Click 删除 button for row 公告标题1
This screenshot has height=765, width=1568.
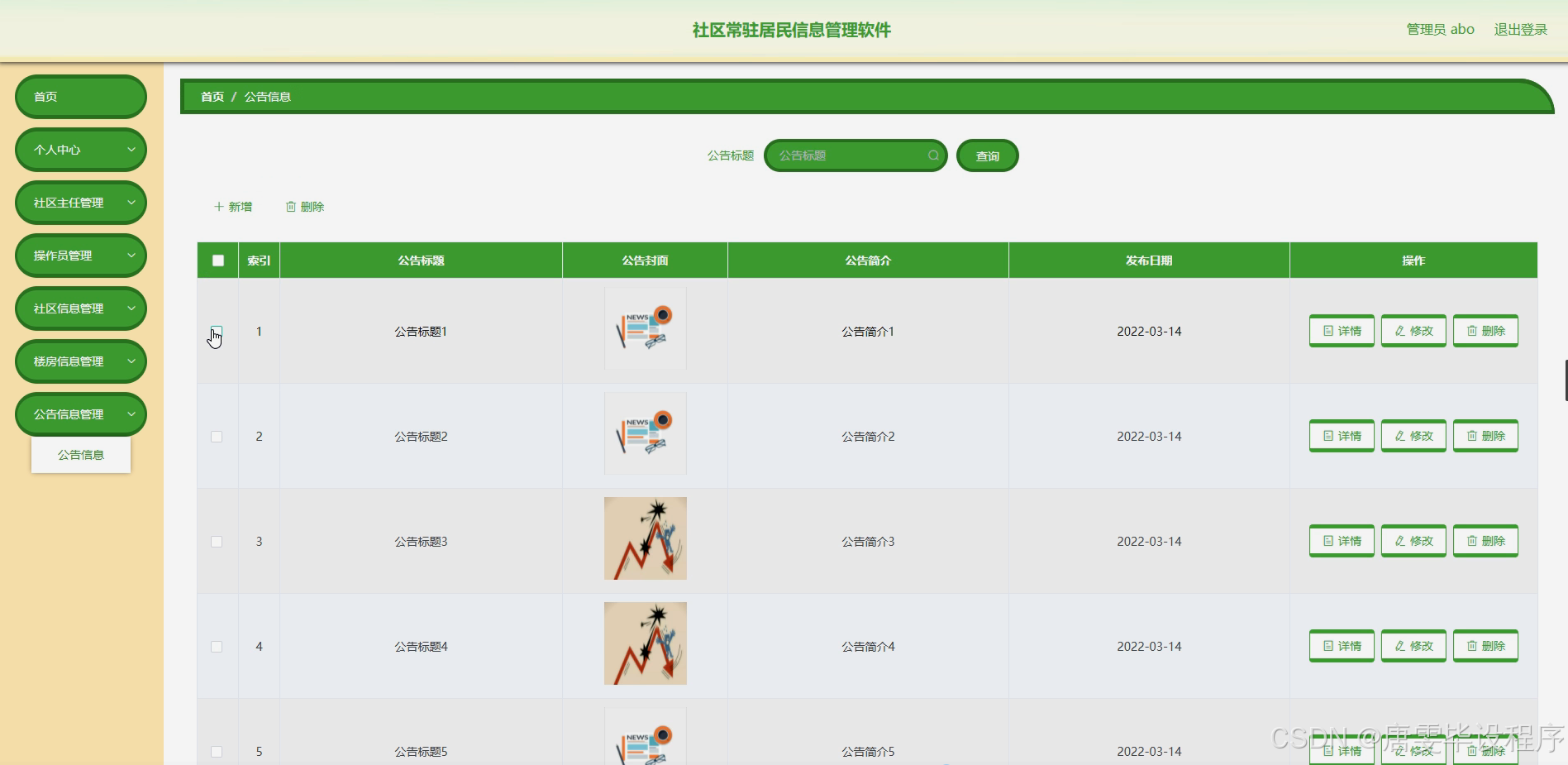[x=1485, y=331]
